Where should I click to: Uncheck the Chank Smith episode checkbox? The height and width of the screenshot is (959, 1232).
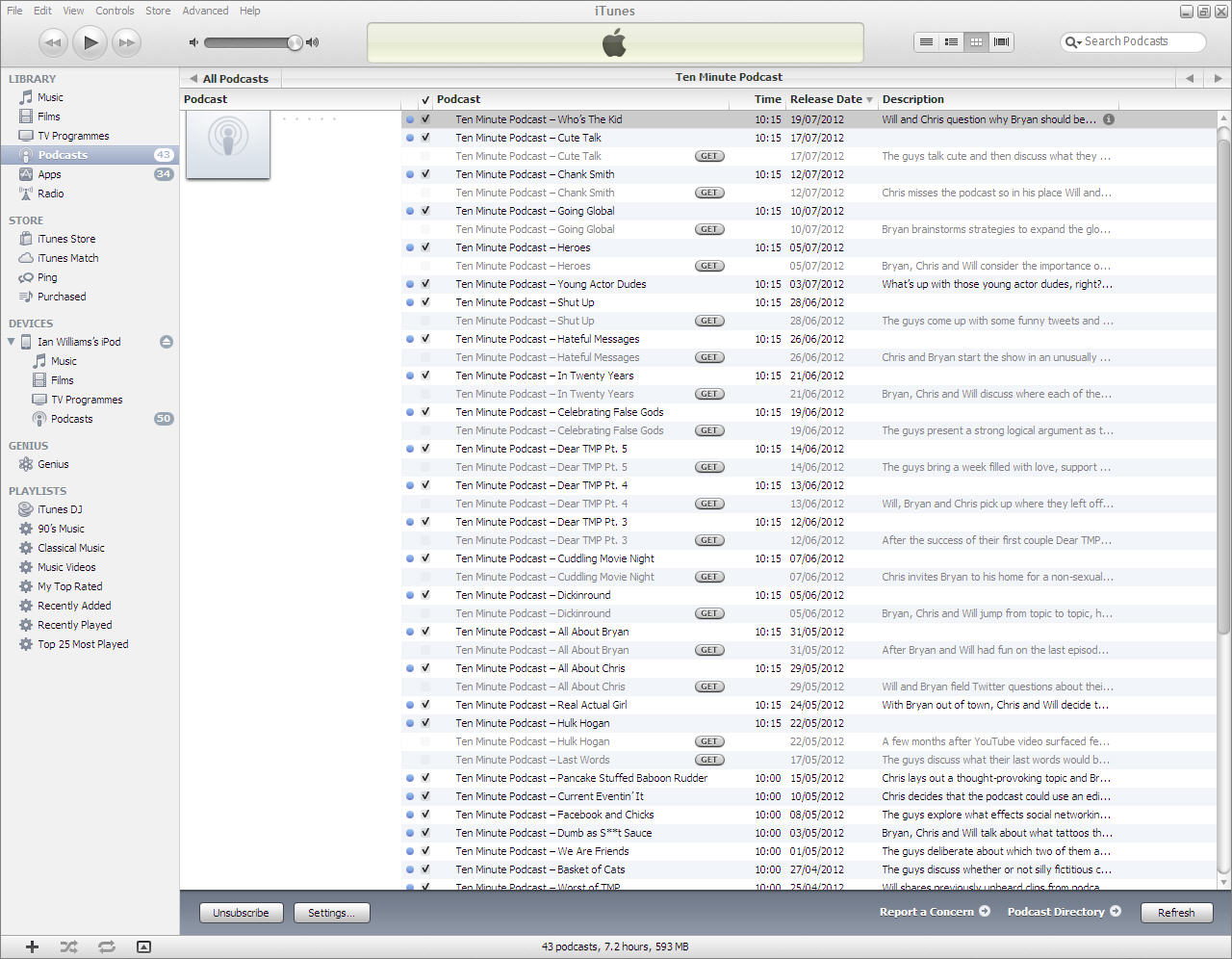pyautogui.click(x=425, y=174)
